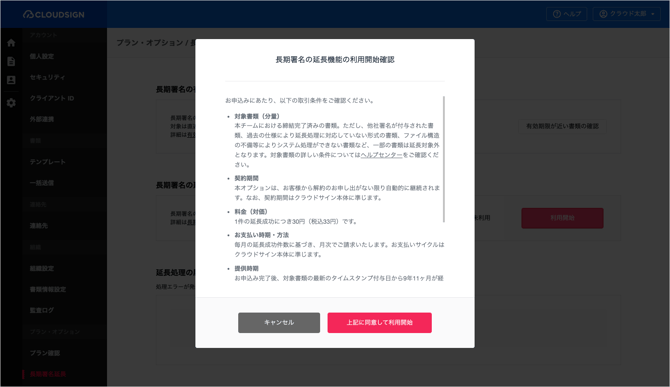The image size is (670, 387).
Task: Open 書類情報設定 in the sidebar menu
Action: coord(48,289)
